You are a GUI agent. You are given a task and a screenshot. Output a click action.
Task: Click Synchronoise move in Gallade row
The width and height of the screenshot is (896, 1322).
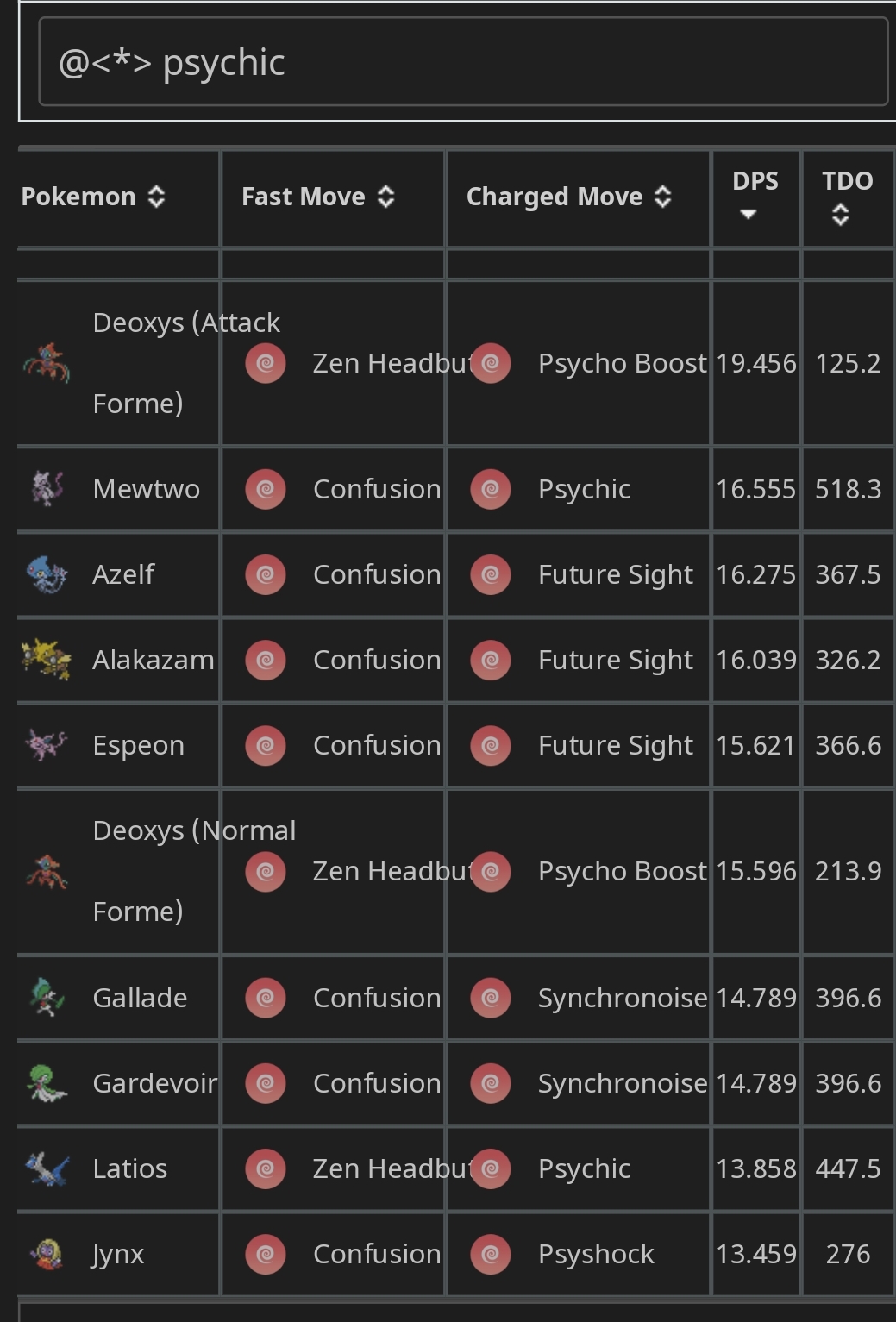pos(623,998)
